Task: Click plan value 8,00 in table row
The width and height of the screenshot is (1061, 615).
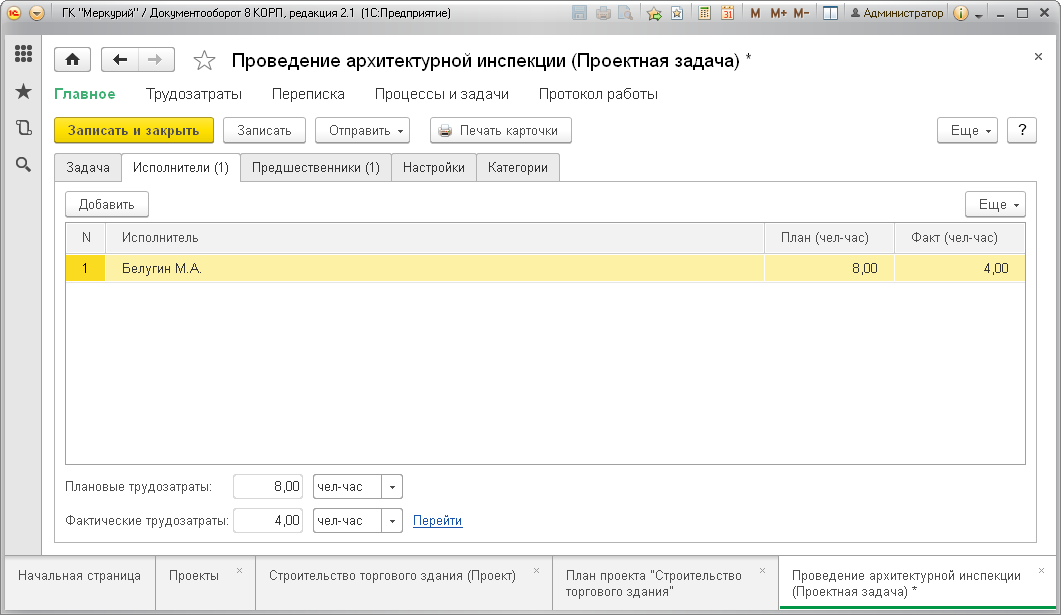Action: (829, 269)
